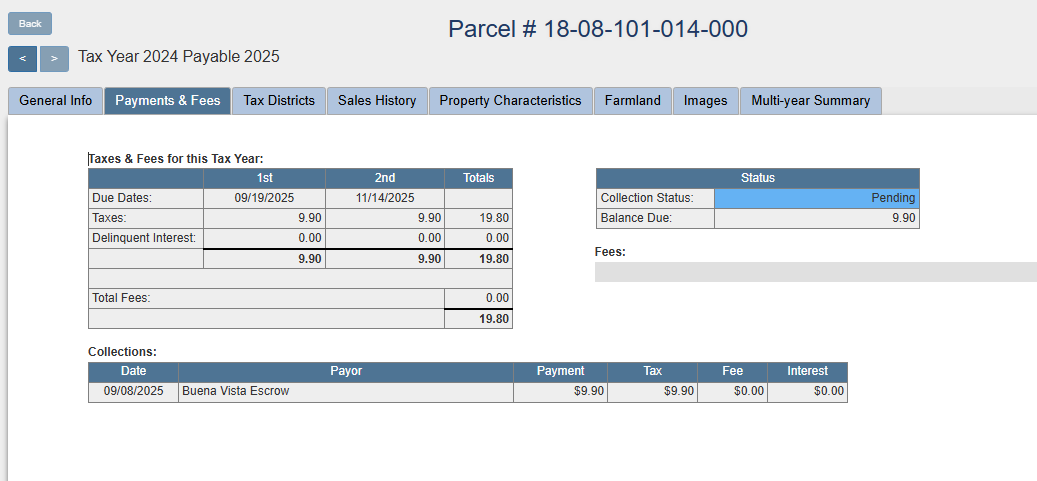Click the Payor column header
The height and width of the screenshot is (481, 1037).
pos(346,371)
